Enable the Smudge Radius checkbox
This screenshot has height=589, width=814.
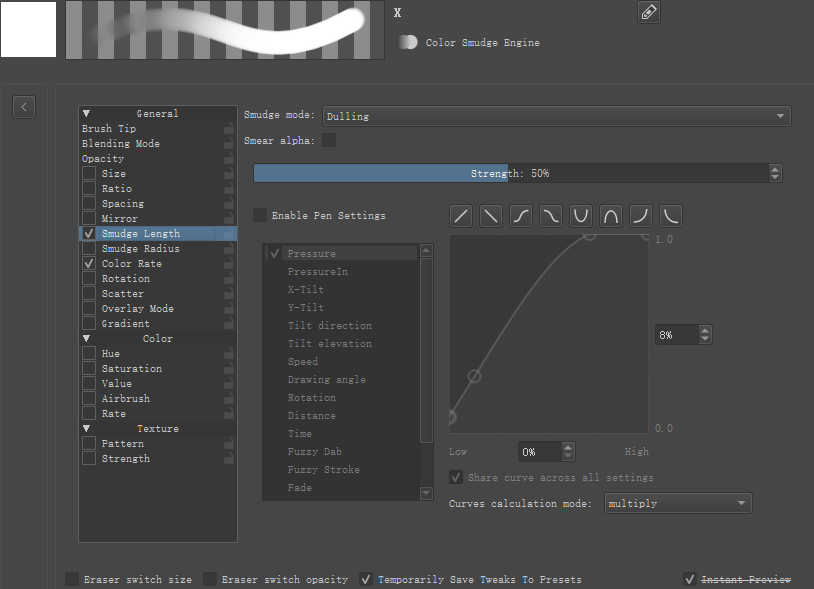click(90, 249)
